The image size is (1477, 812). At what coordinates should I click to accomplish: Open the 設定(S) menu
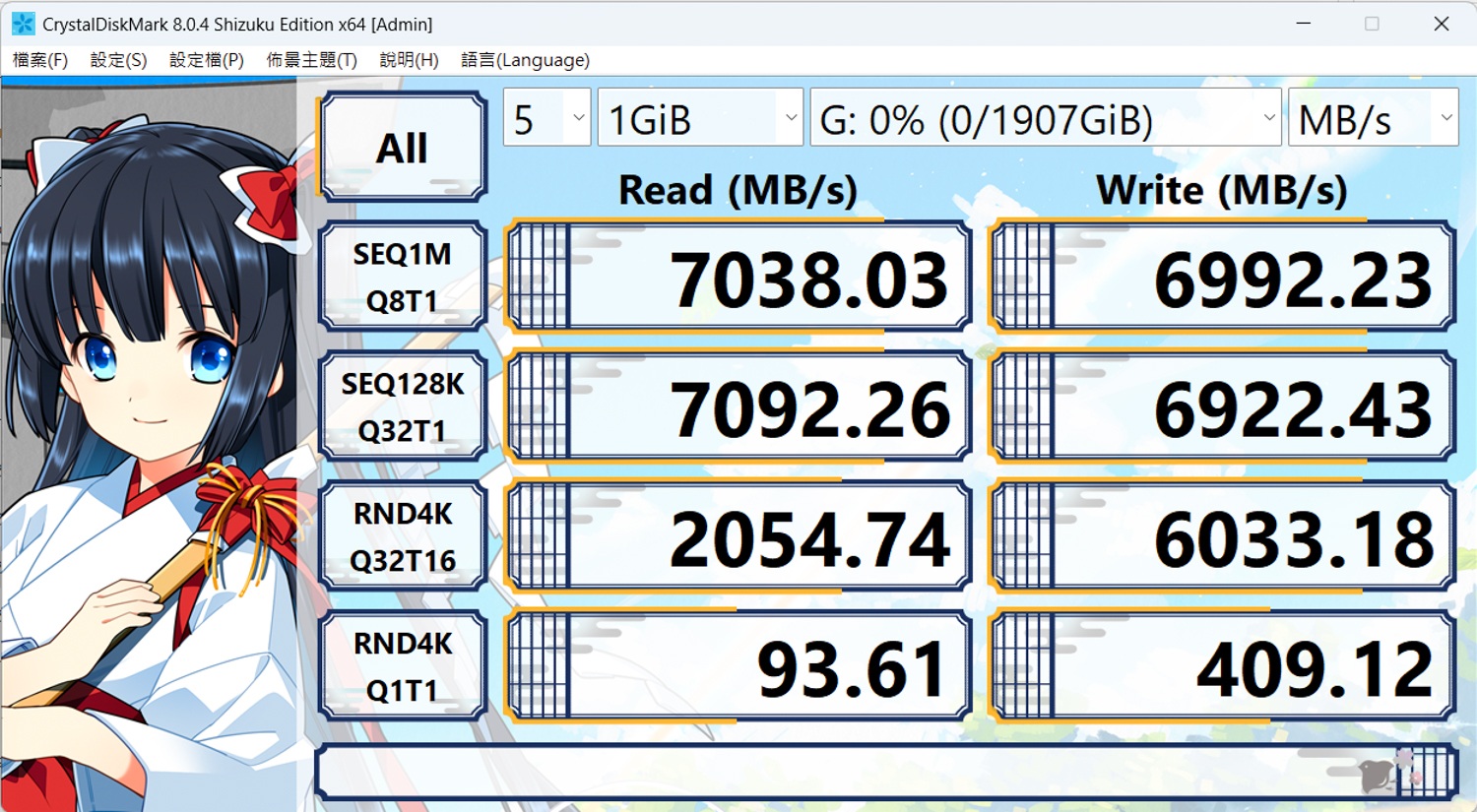[118, 60]
